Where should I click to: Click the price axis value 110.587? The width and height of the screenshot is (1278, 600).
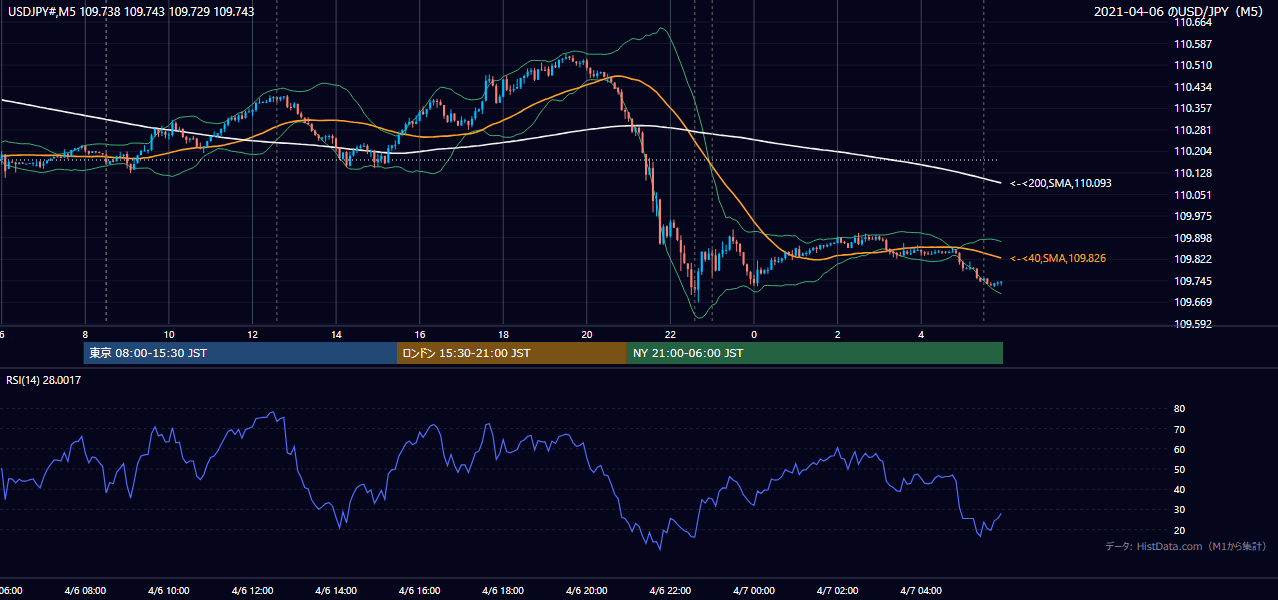click(x=1194, y=44)
